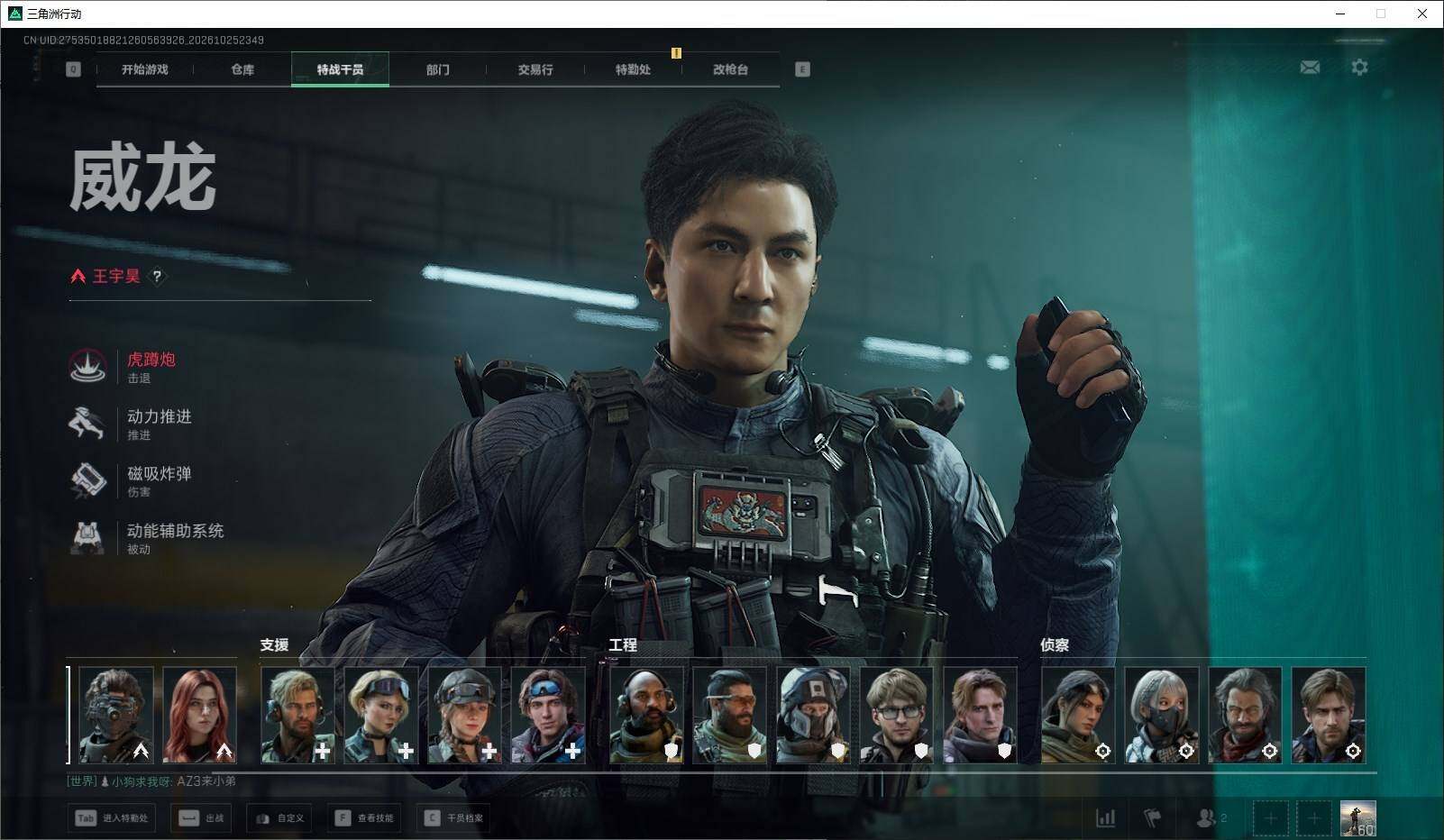Select the cyber-eye goggles operator portrait
This screenshot has height=840, width=1444.
(x=116, y=716)
